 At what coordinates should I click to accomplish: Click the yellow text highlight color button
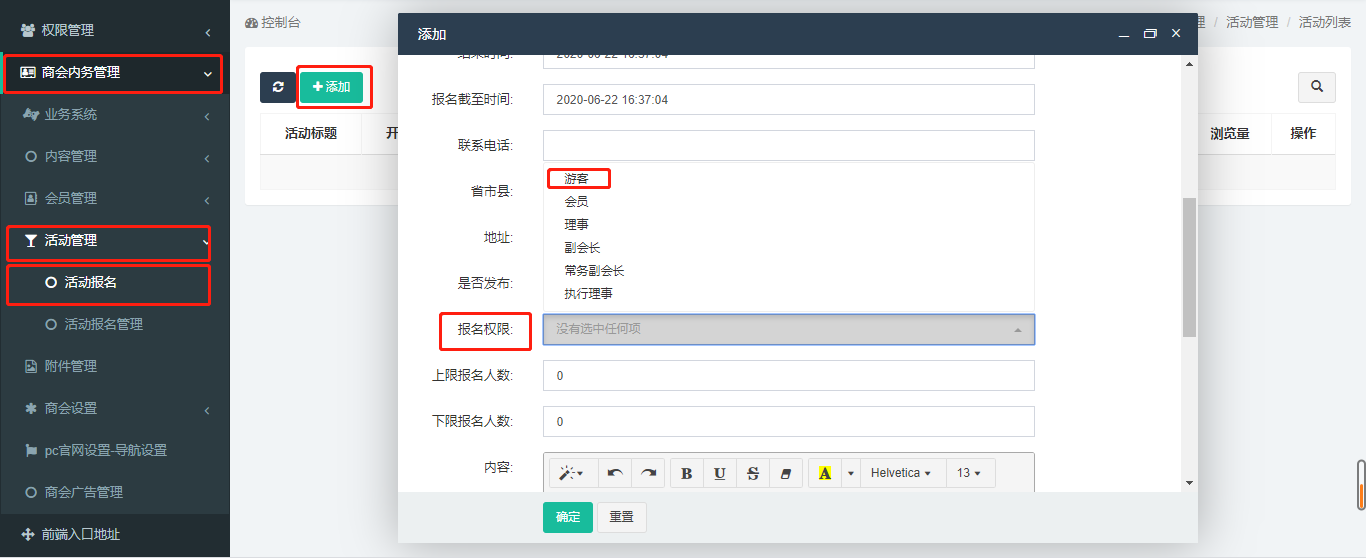[x=824, y=473]
